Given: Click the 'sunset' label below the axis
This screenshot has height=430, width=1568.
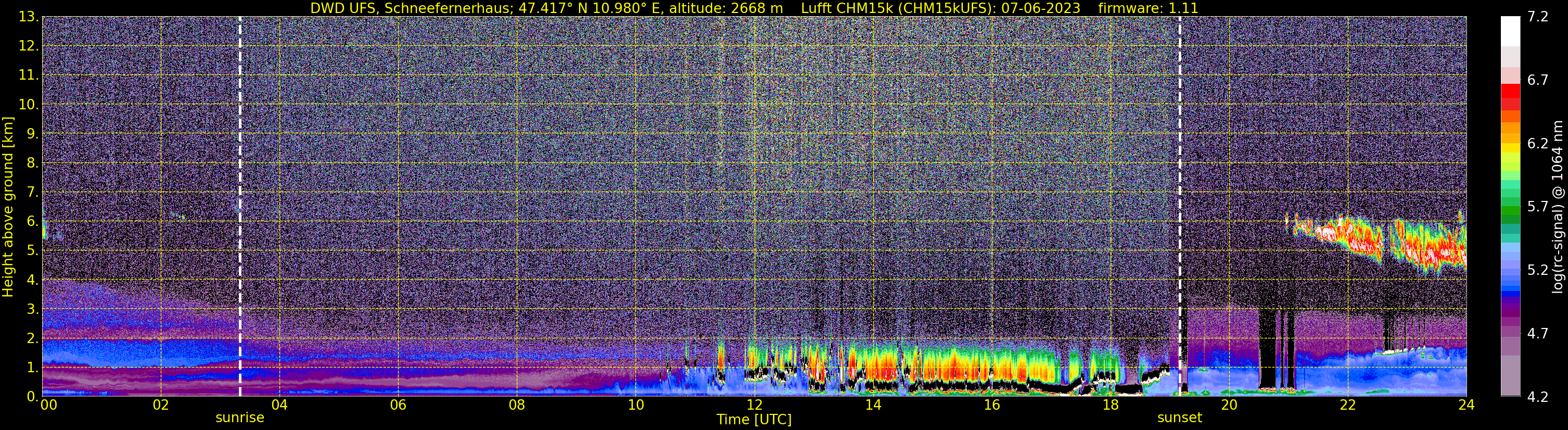Looking at the screenshot, I should [1180, 418].
